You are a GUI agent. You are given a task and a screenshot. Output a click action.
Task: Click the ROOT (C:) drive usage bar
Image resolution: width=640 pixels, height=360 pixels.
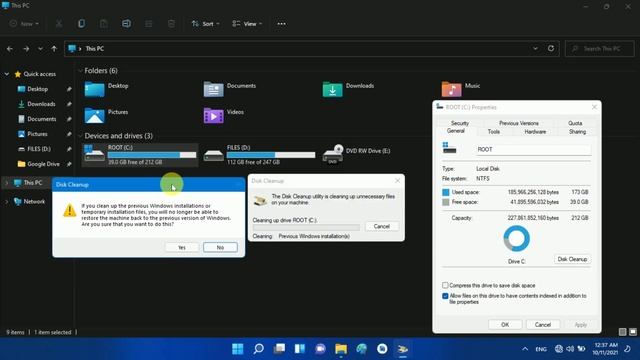click(x=152, y=155)
